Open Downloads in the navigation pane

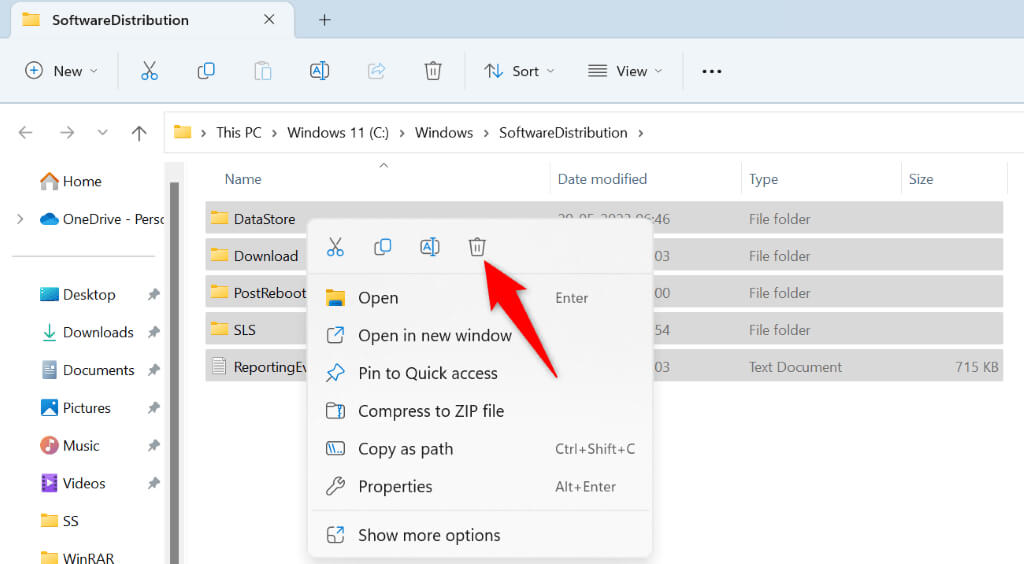tap(98, 332)
